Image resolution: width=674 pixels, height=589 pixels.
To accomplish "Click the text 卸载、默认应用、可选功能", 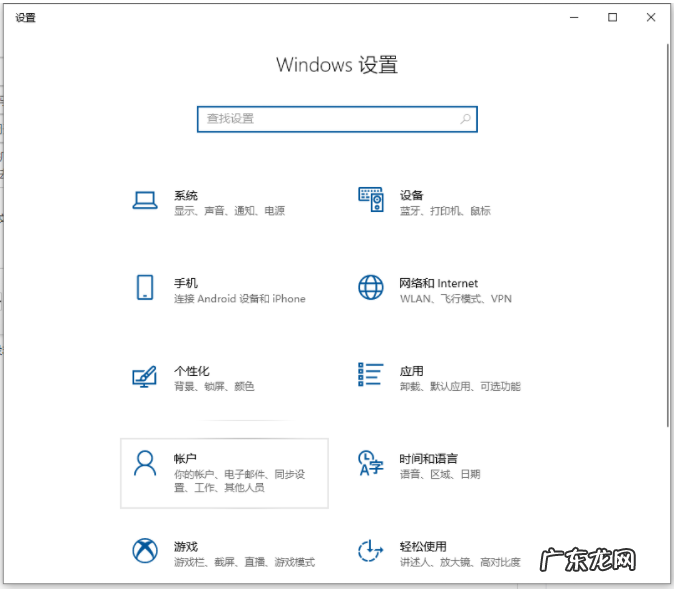I will [x=460, y=386].
